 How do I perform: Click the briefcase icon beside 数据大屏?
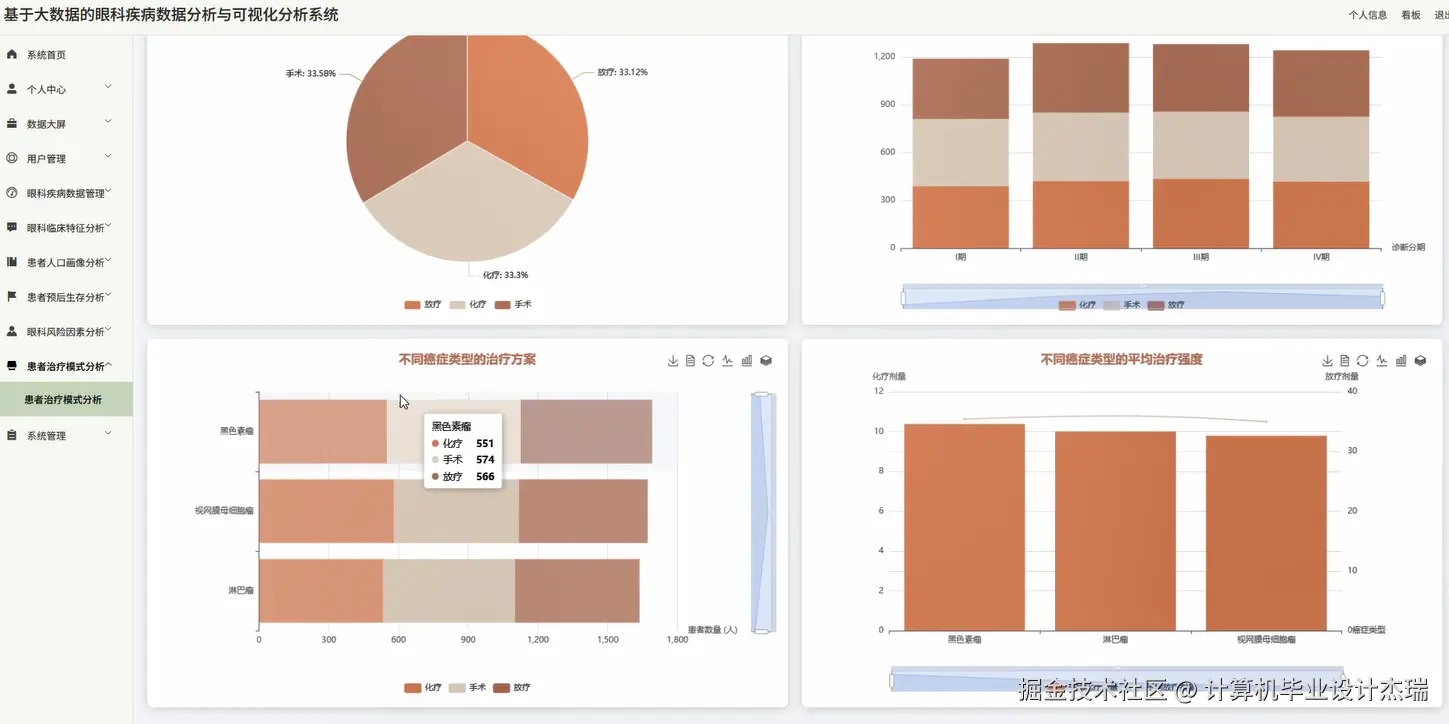pos(12,124)
